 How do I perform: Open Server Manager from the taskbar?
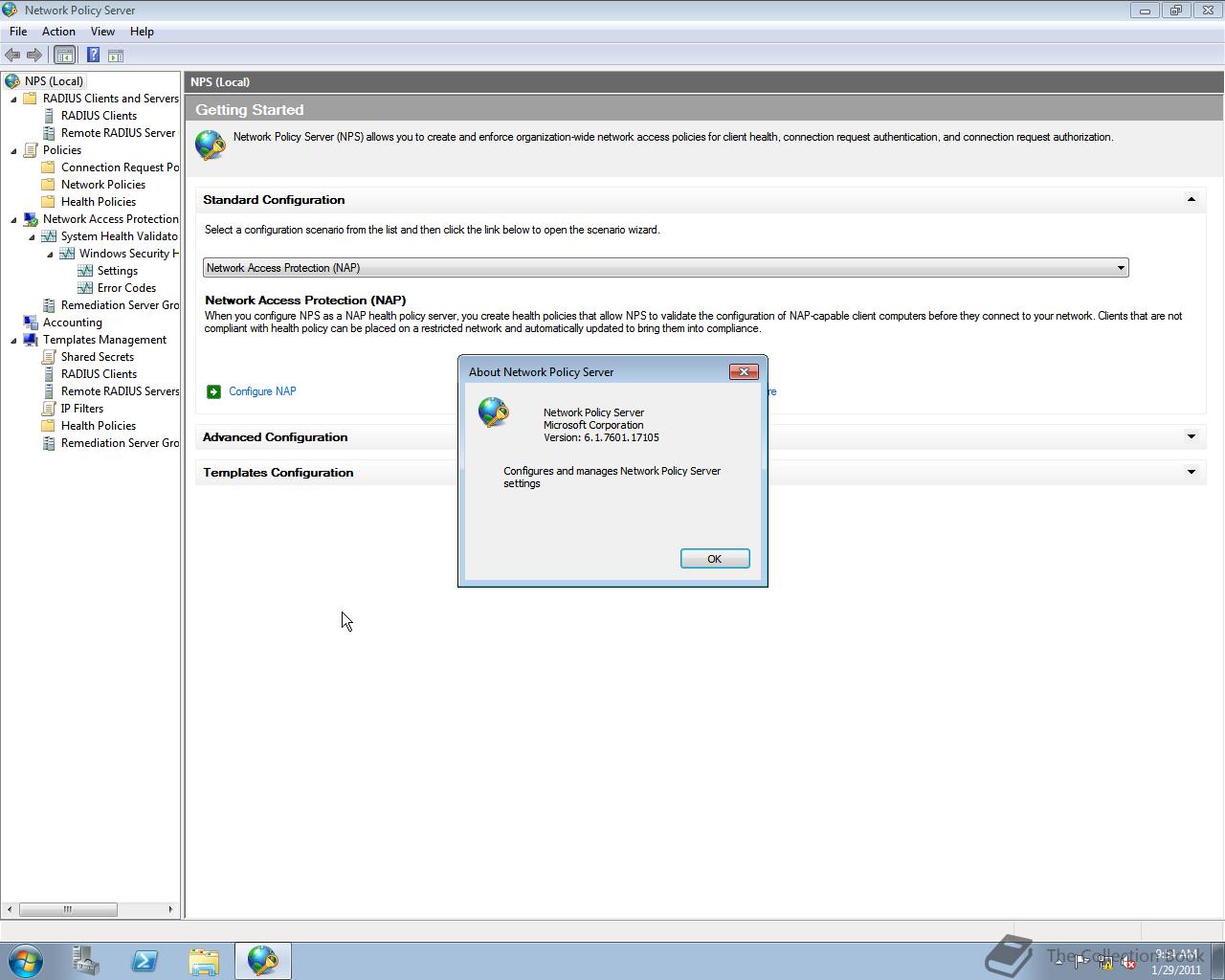coord(85,961)
